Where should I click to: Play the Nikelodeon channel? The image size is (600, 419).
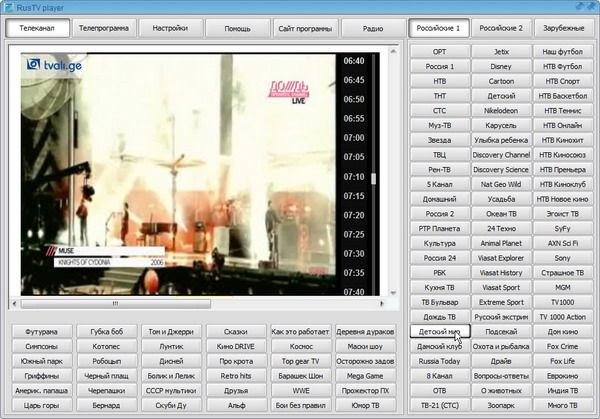(x=501, y=111)
